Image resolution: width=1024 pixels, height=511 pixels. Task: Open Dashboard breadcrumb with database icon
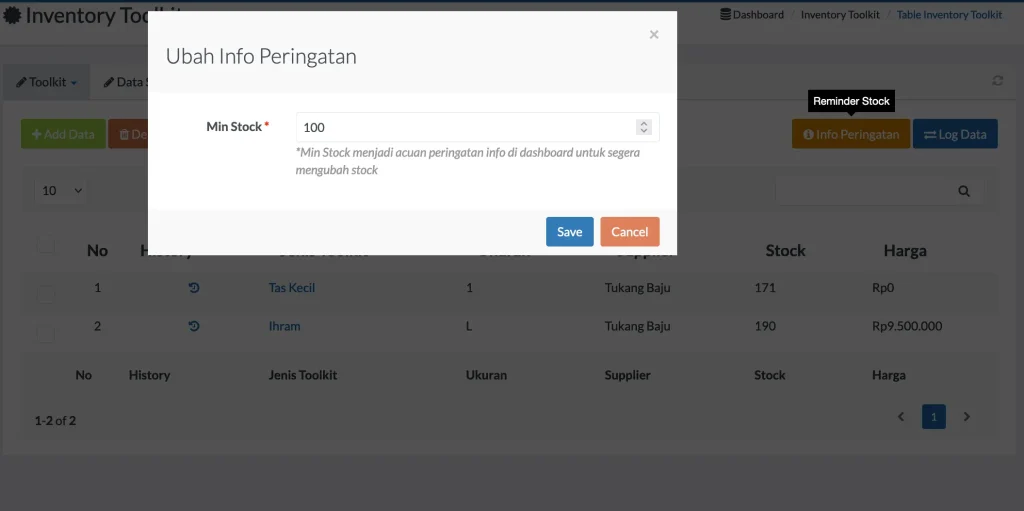(752, 15)
